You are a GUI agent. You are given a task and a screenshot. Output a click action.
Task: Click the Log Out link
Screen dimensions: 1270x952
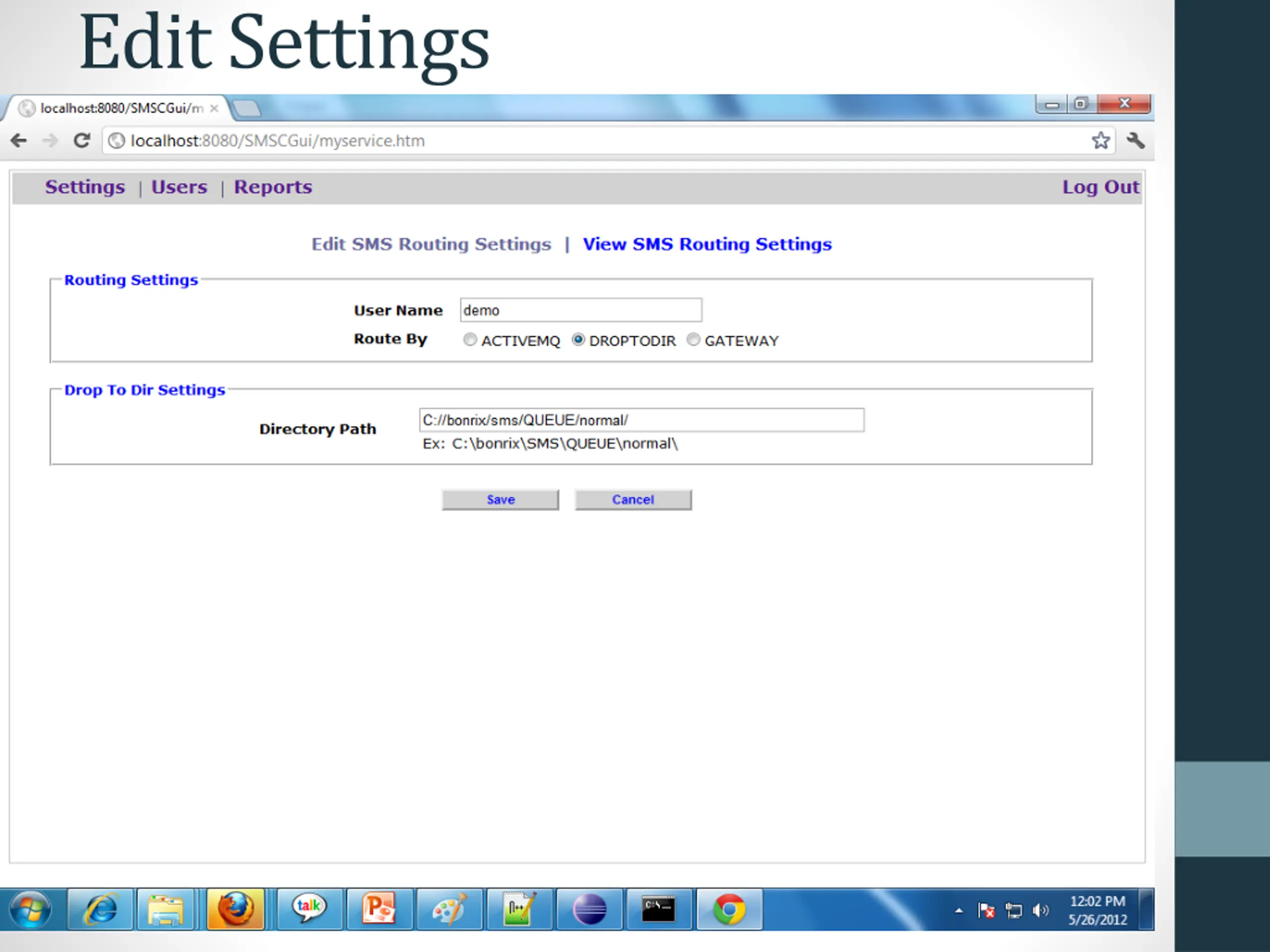click(1101, 187)
